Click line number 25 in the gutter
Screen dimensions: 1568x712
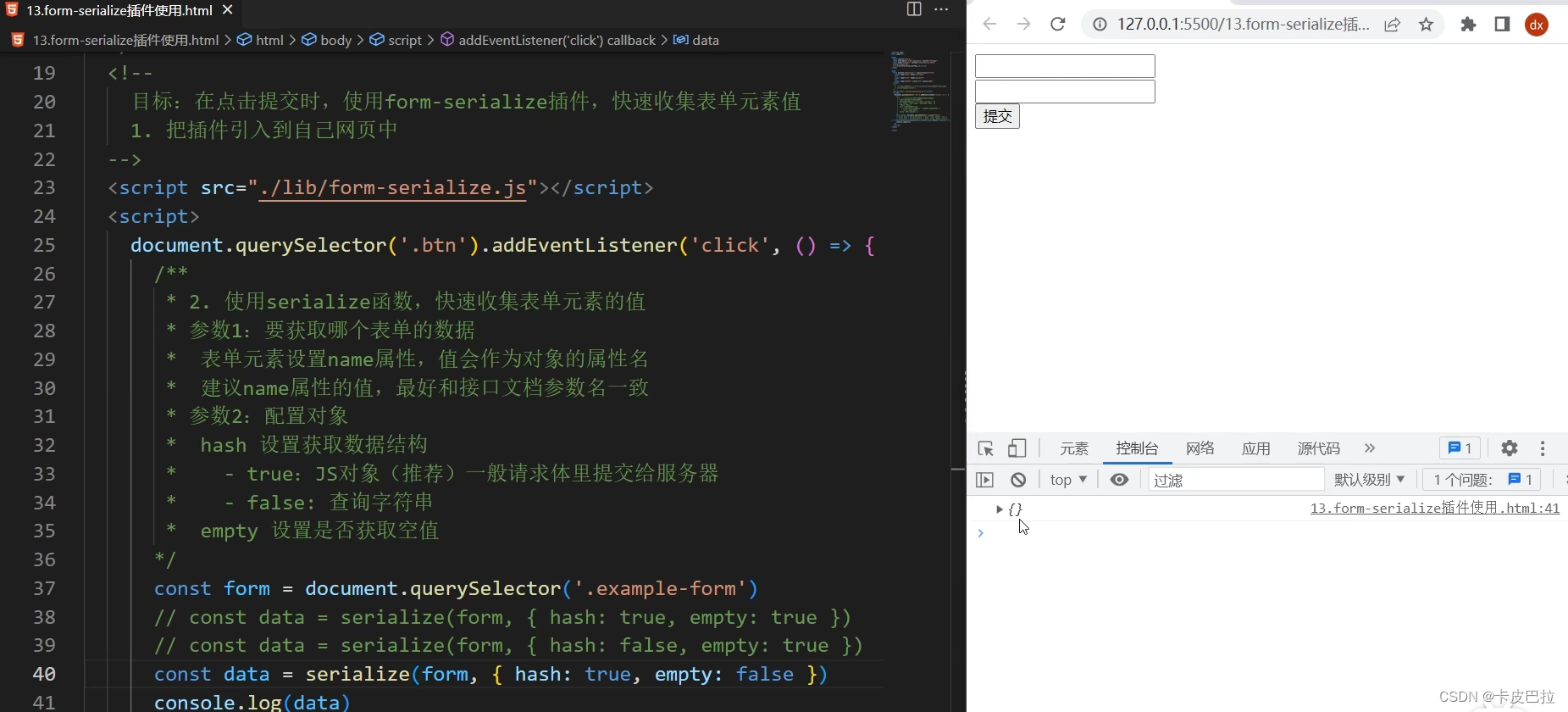pyautogui.click(x=44, y=245)
